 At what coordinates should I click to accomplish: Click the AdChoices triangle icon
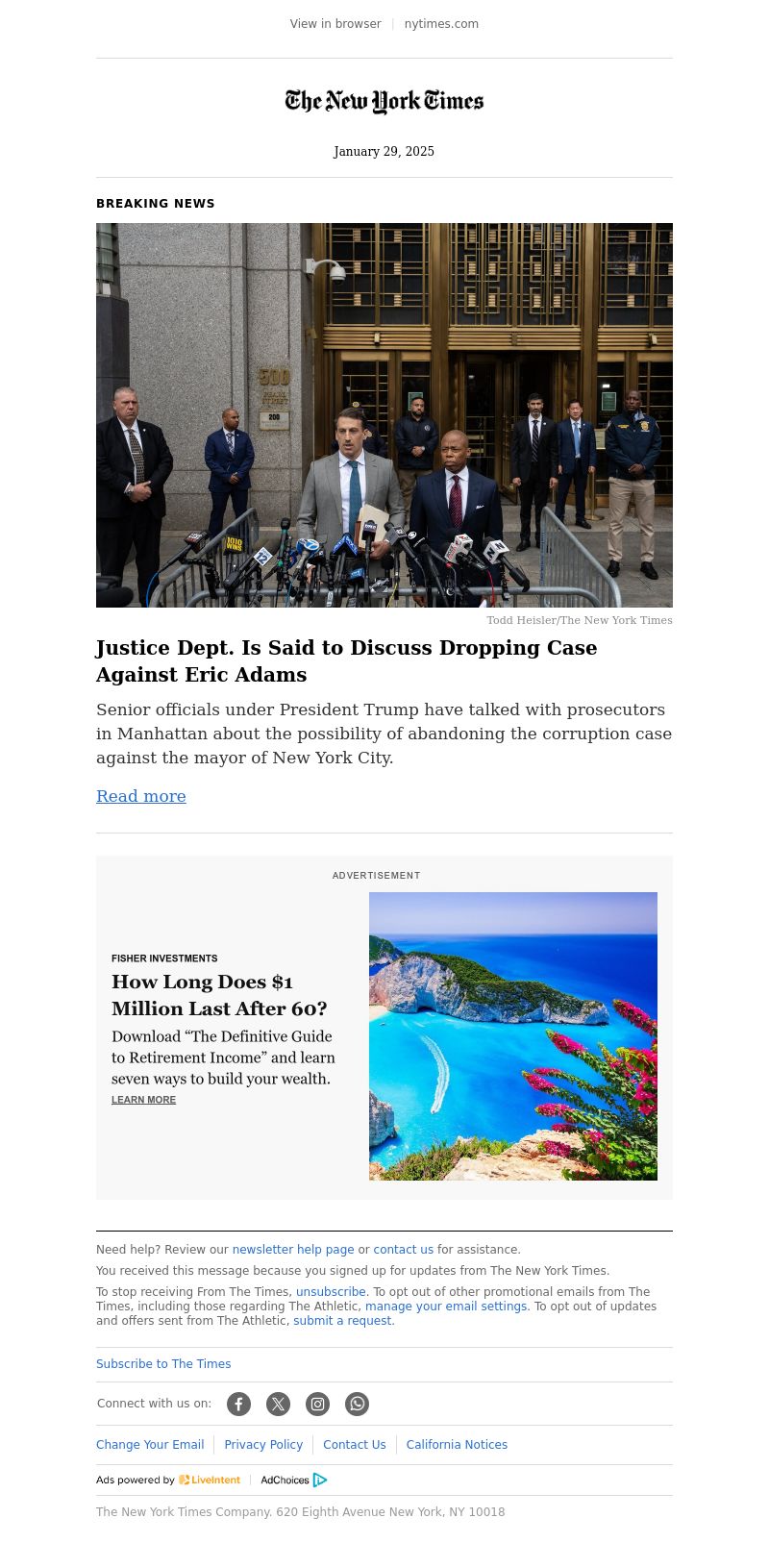pos(320,1480)
